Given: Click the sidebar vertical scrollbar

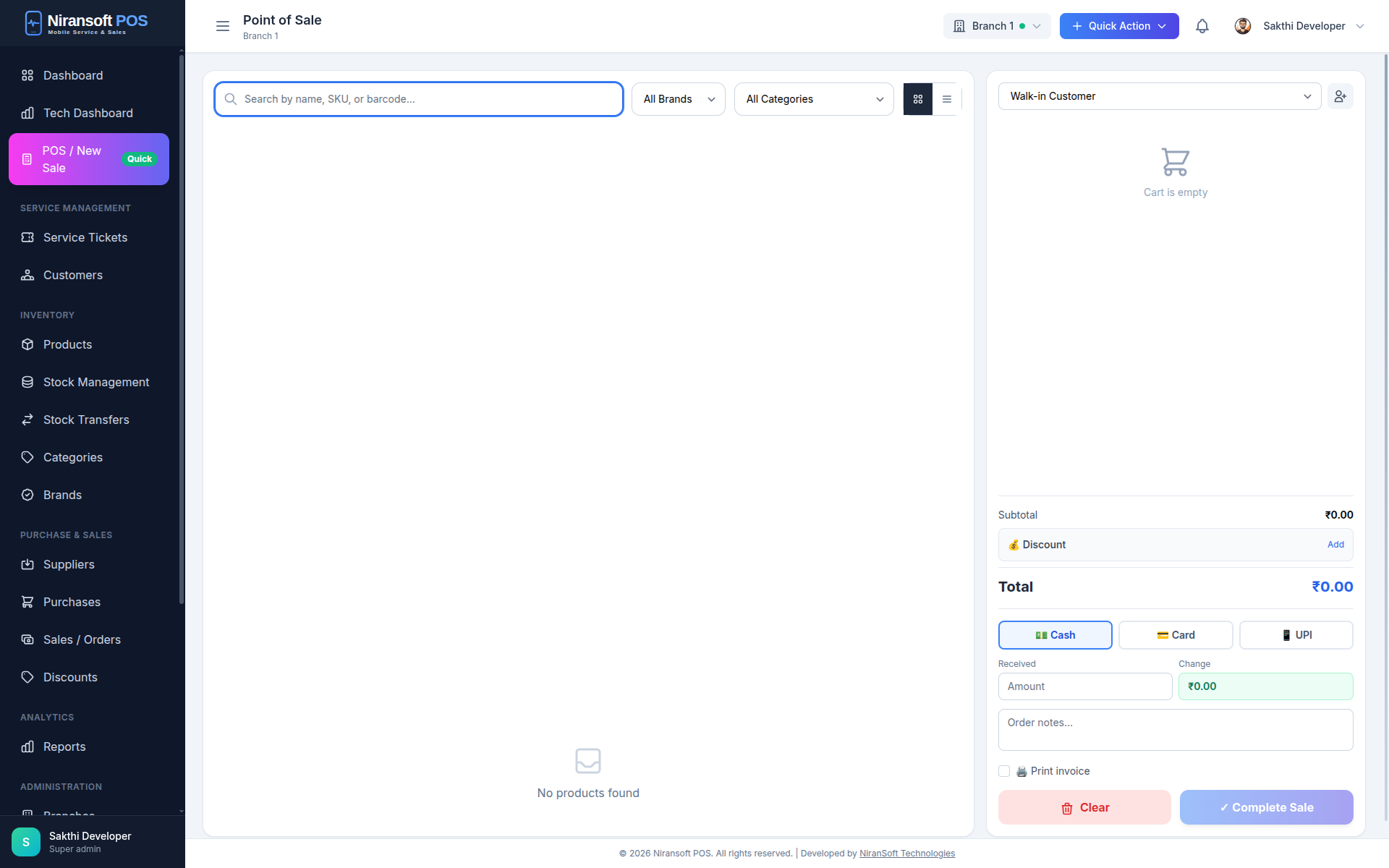Looking at the screenshot, I should pyautogui.click(x=181, y=325).
